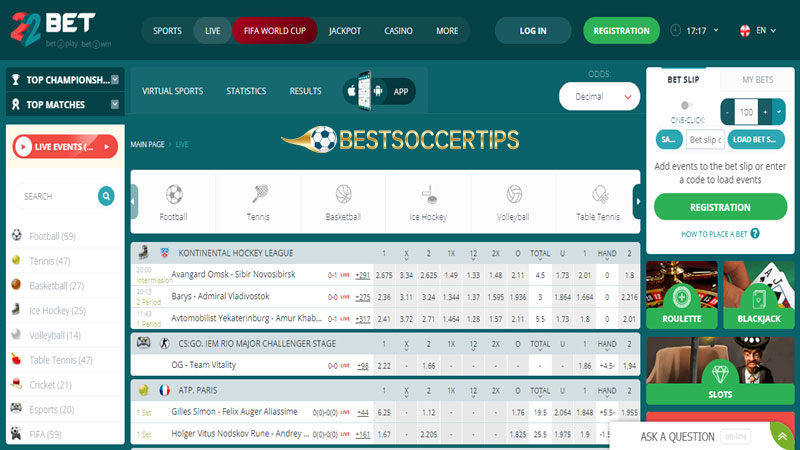Open the Blackjack casino thumbnail
The height and width of the screenshot is (450, 800).
(x=759, y=294)
